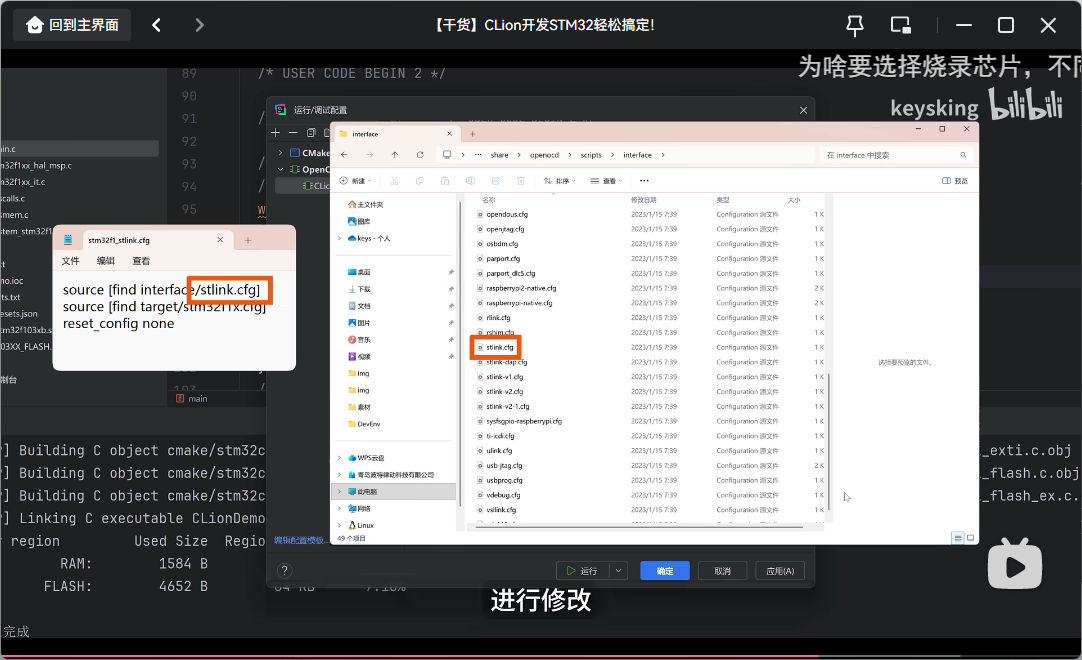Click the Delete trash icon in Explorer toolbar

521,181
